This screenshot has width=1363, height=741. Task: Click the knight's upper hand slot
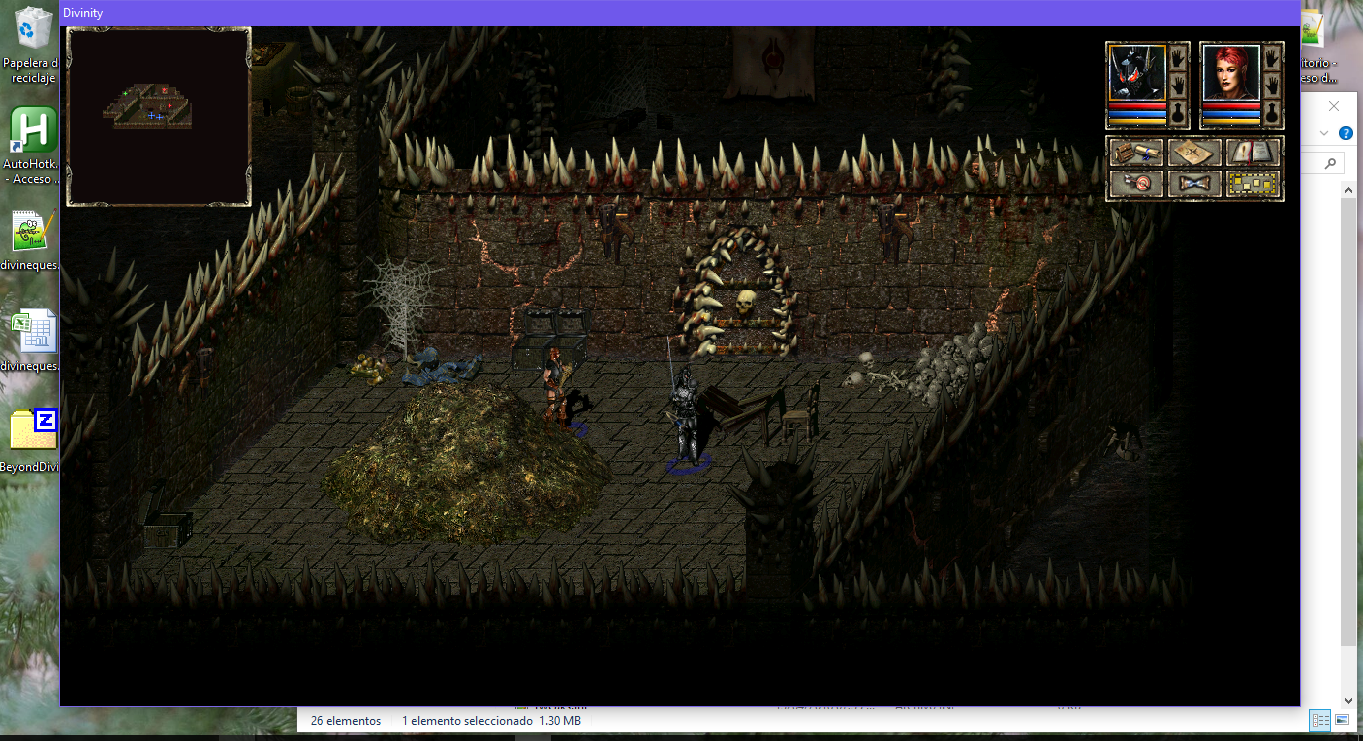(1179, 57)
